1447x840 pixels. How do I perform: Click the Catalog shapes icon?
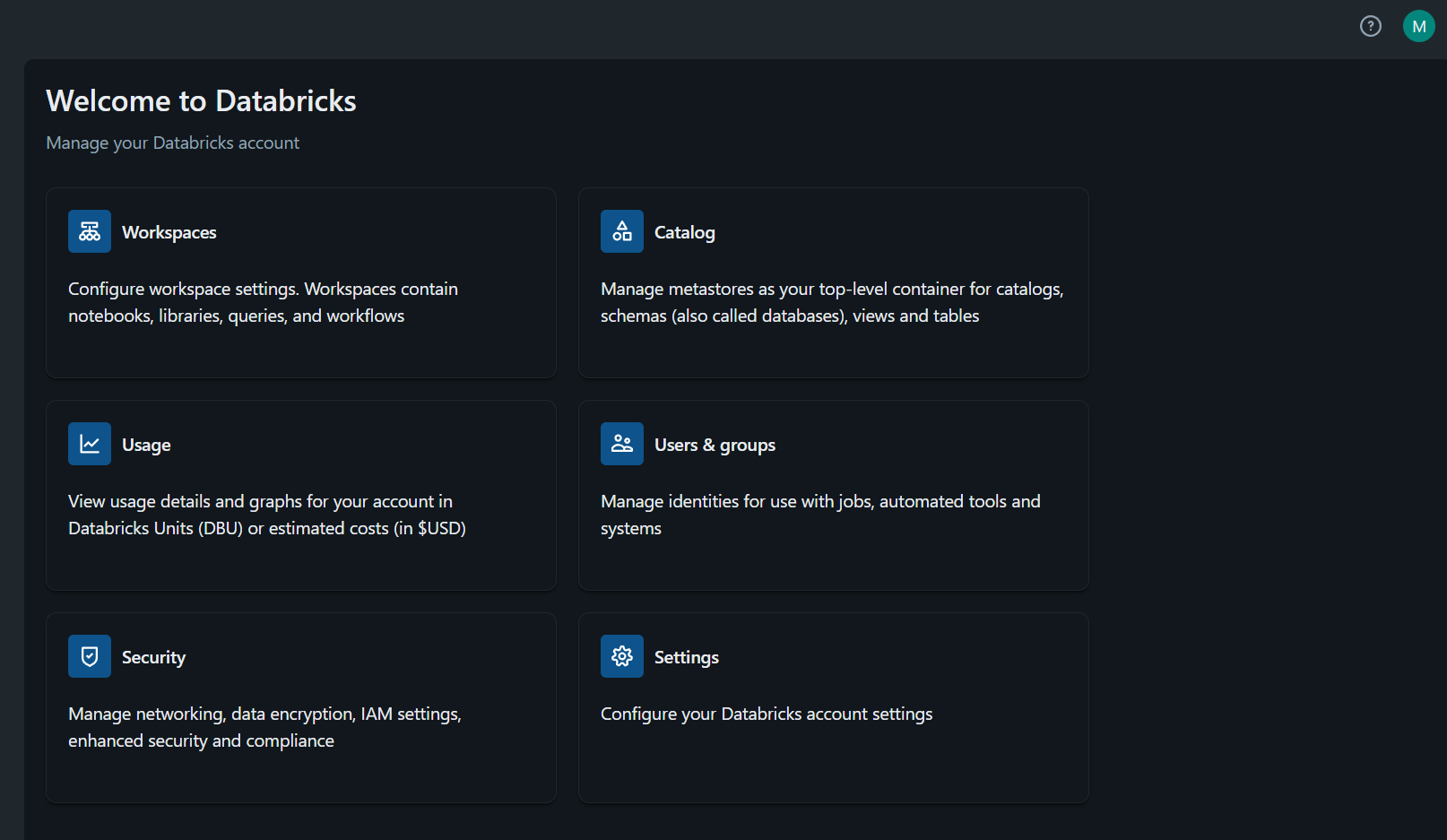622,231
